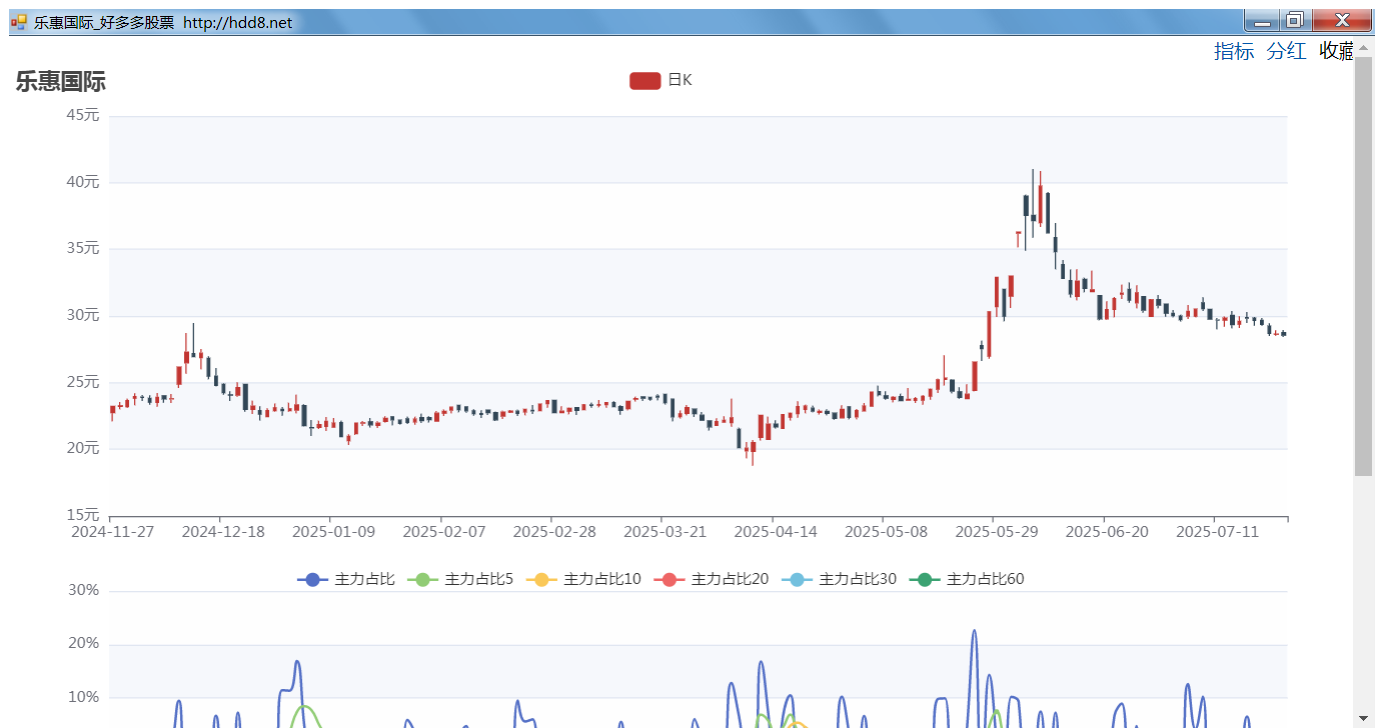Open the 指标 link
Image resolution: width=1379 pixels, height=728 pixels.
tap(1233, 51)
